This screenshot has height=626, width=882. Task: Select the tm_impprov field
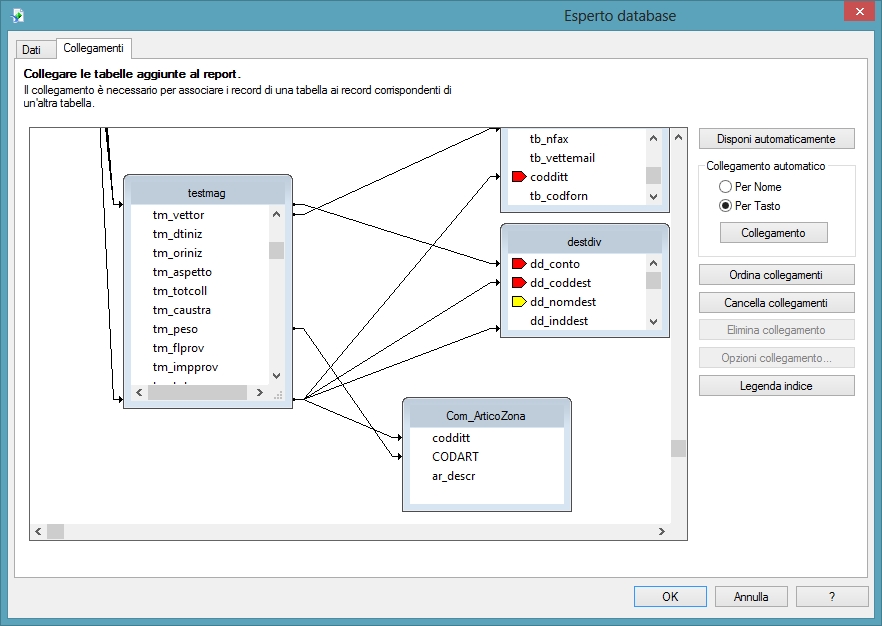(185, 367)
